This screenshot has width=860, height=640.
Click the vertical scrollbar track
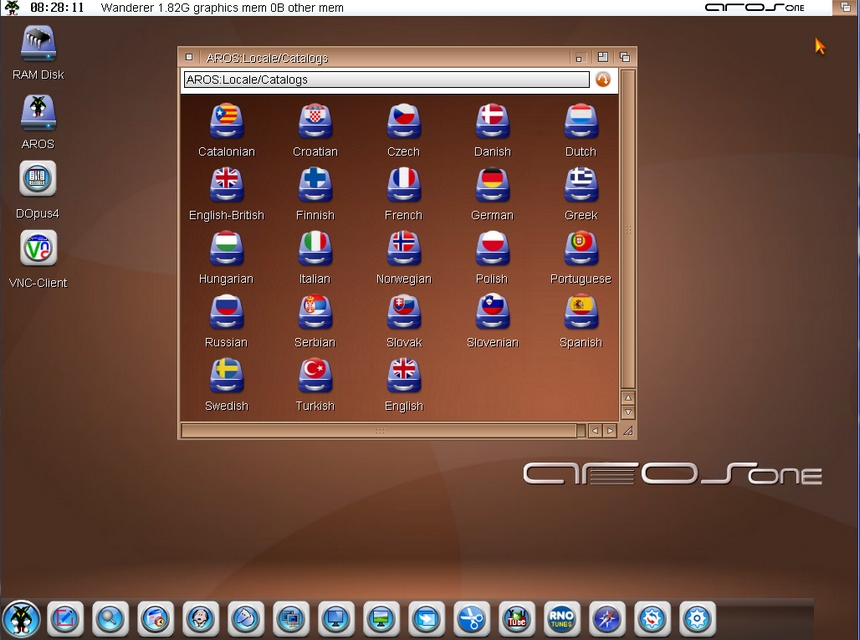[628, 230]
